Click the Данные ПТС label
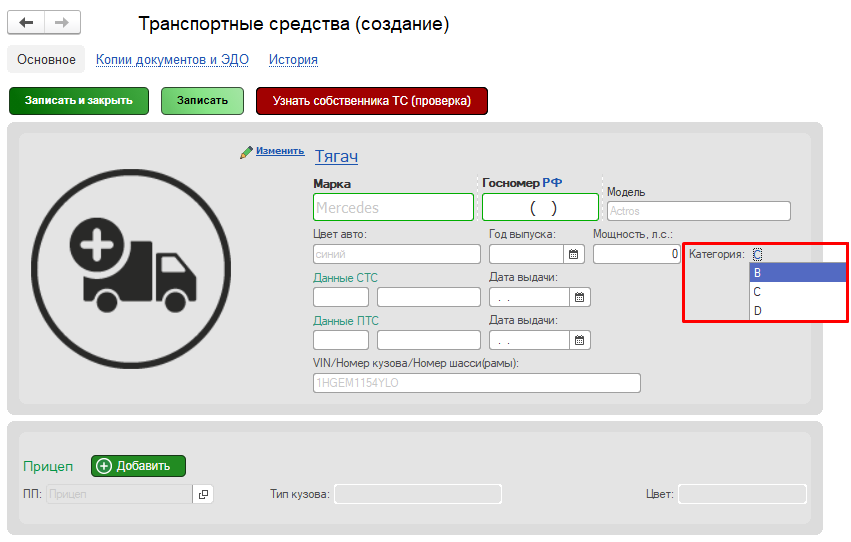Screen dimensions: 851x542 click(x=346, y=321)
